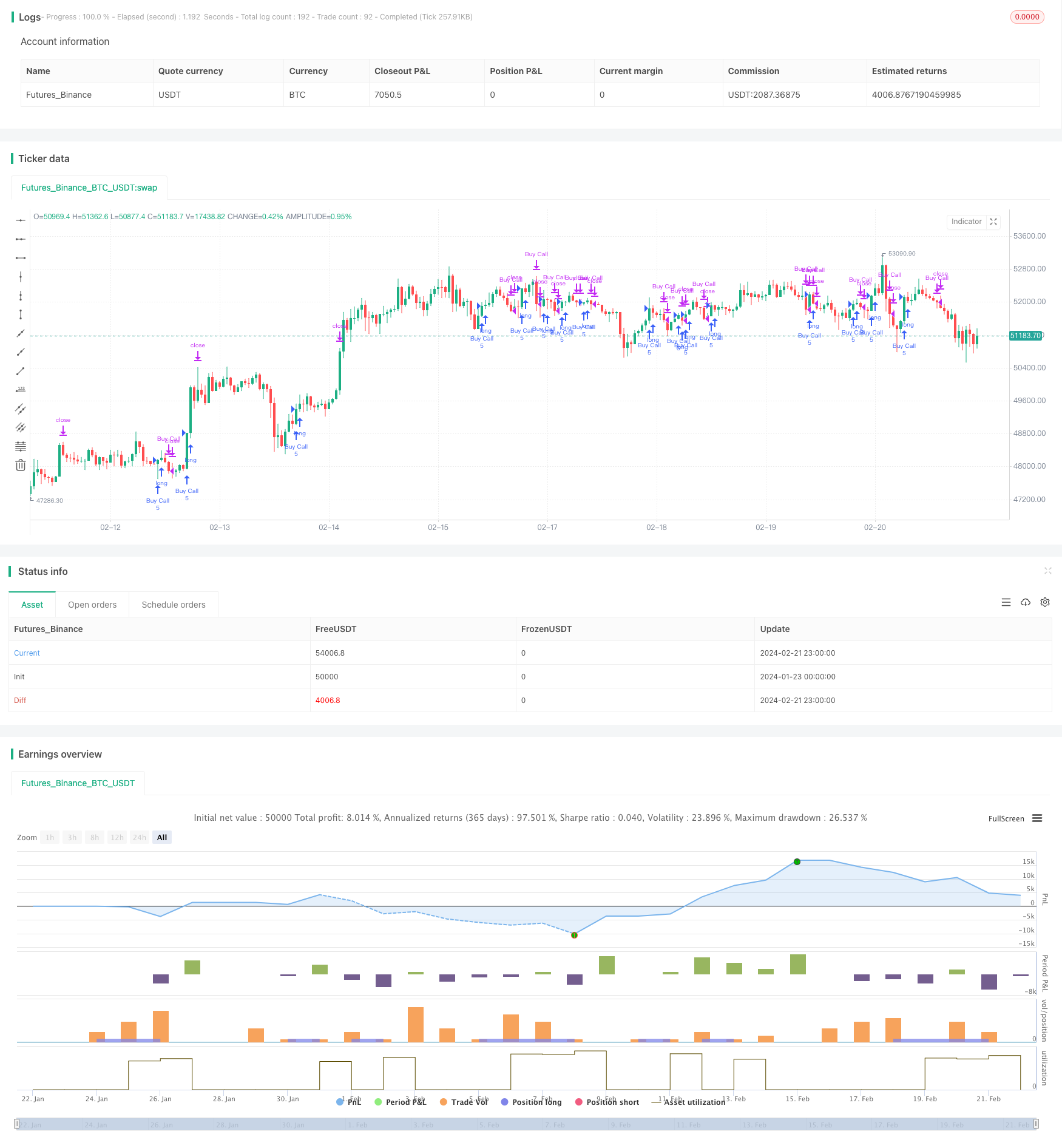Toggle the Position long series in legend
The height and width of the screenshot is (1148, 1062).
click(x=532, y=1102)
